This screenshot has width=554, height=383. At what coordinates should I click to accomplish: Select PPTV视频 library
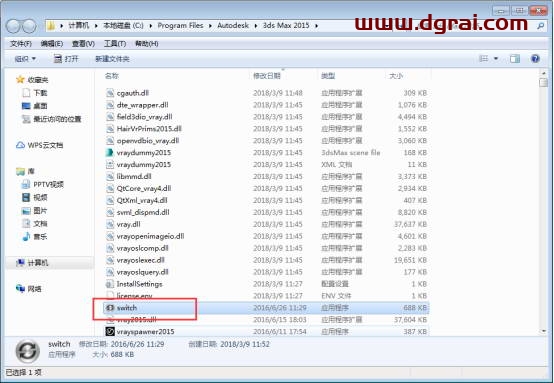(x=48, y=184)
